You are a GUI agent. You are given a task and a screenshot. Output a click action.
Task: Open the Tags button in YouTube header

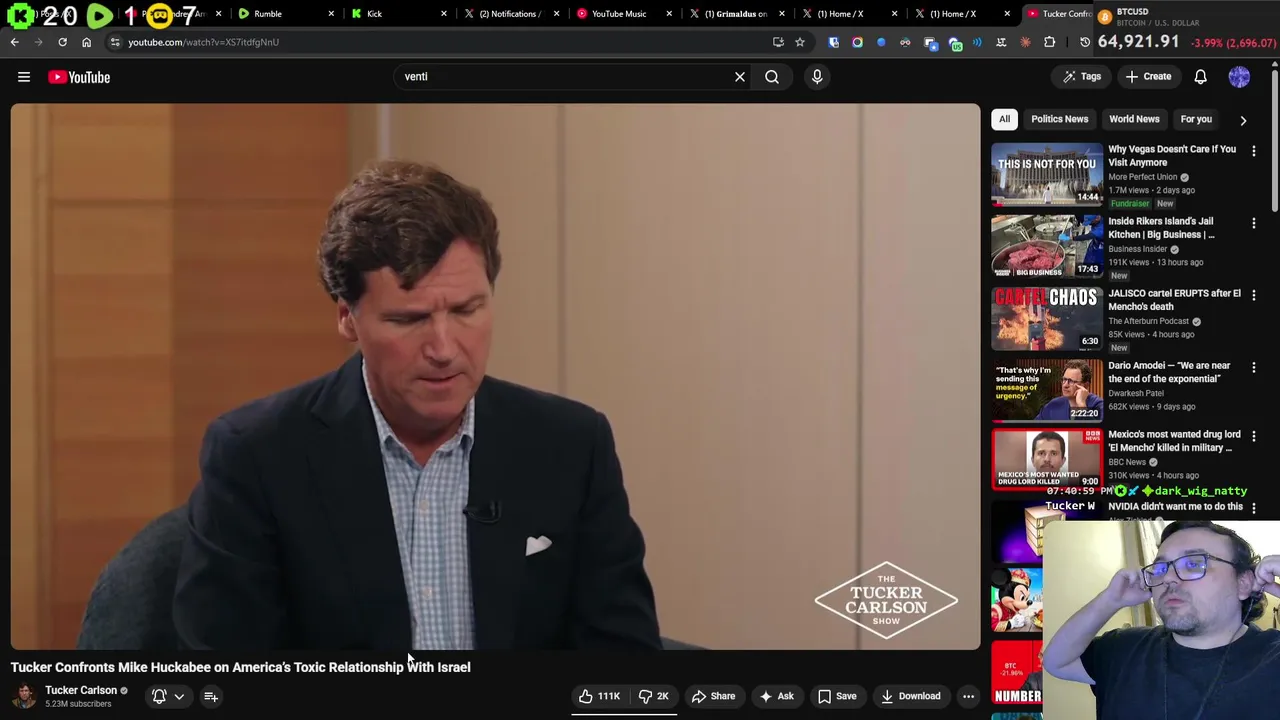pos(1082,77)
